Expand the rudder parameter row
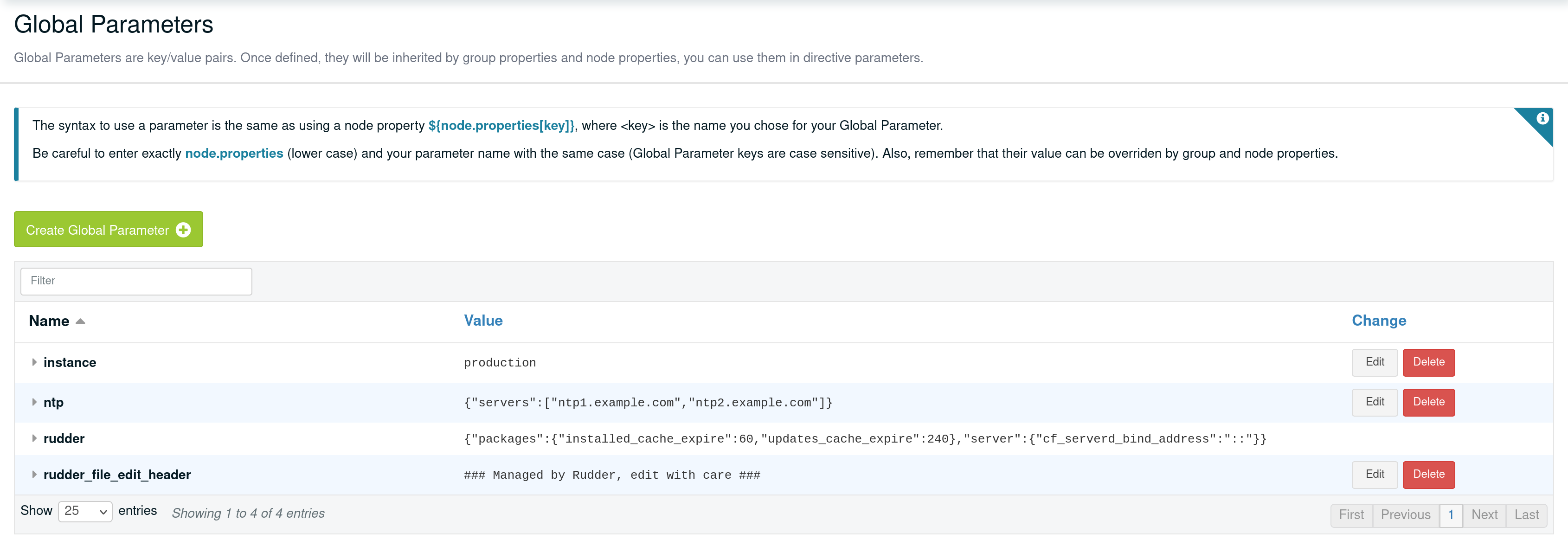The image size is (1568, 559). tap(34, 438)
